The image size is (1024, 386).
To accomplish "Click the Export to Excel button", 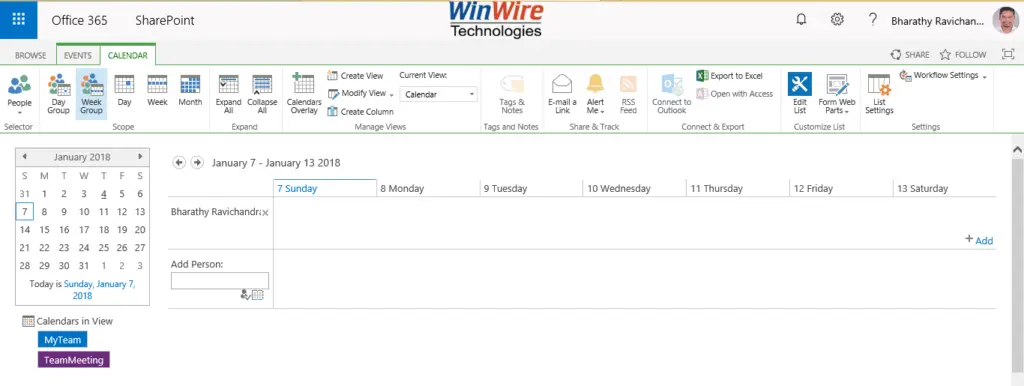I will [x=729, y=76].
